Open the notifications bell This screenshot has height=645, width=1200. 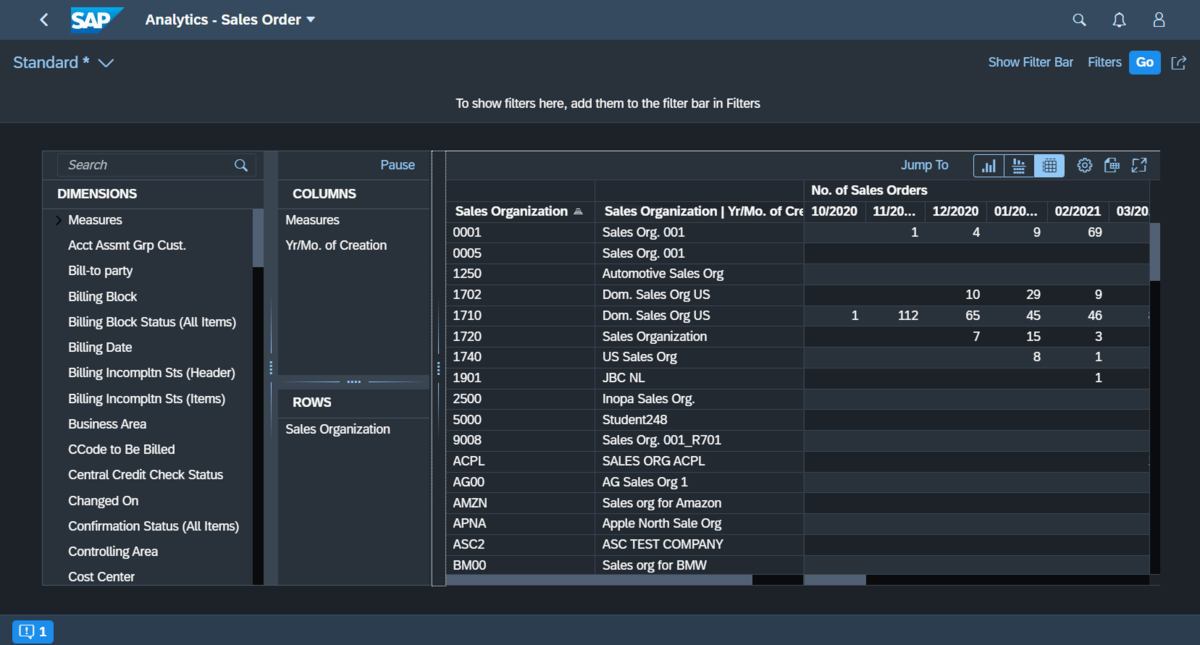tap(1118, 19)
